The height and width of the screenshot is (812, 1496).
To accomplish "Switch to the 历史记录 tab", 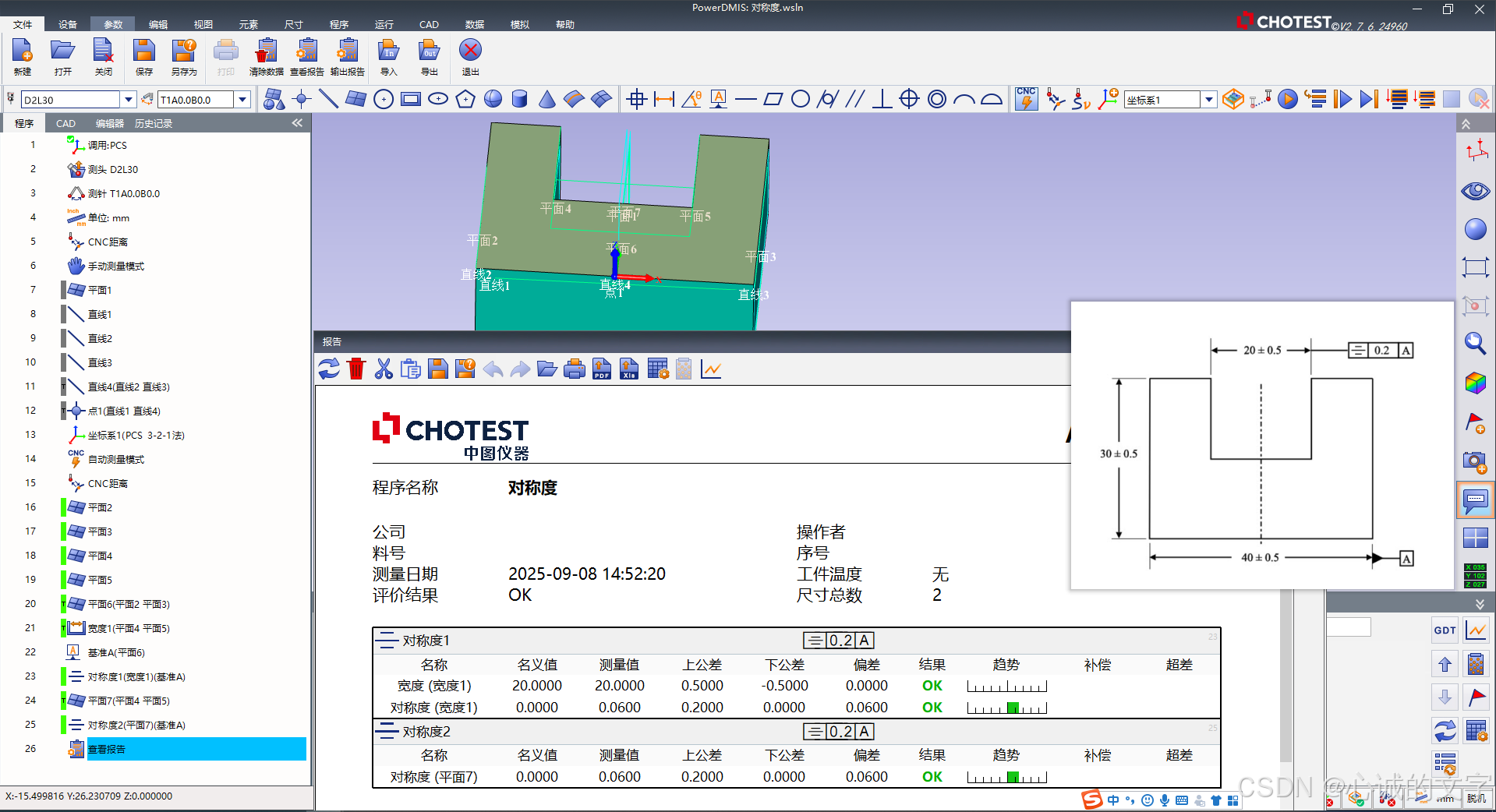I will (x=153, y=122).
